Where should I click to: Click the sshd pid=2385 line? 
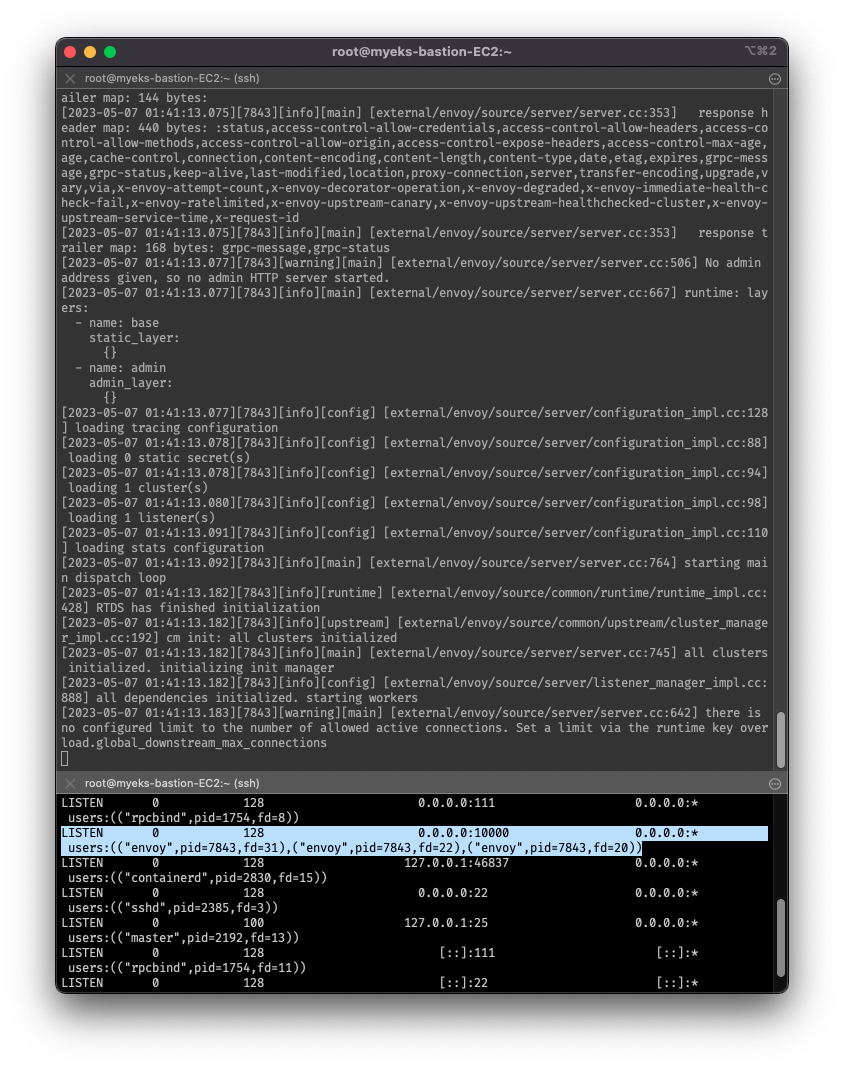[x=173, y=908]
